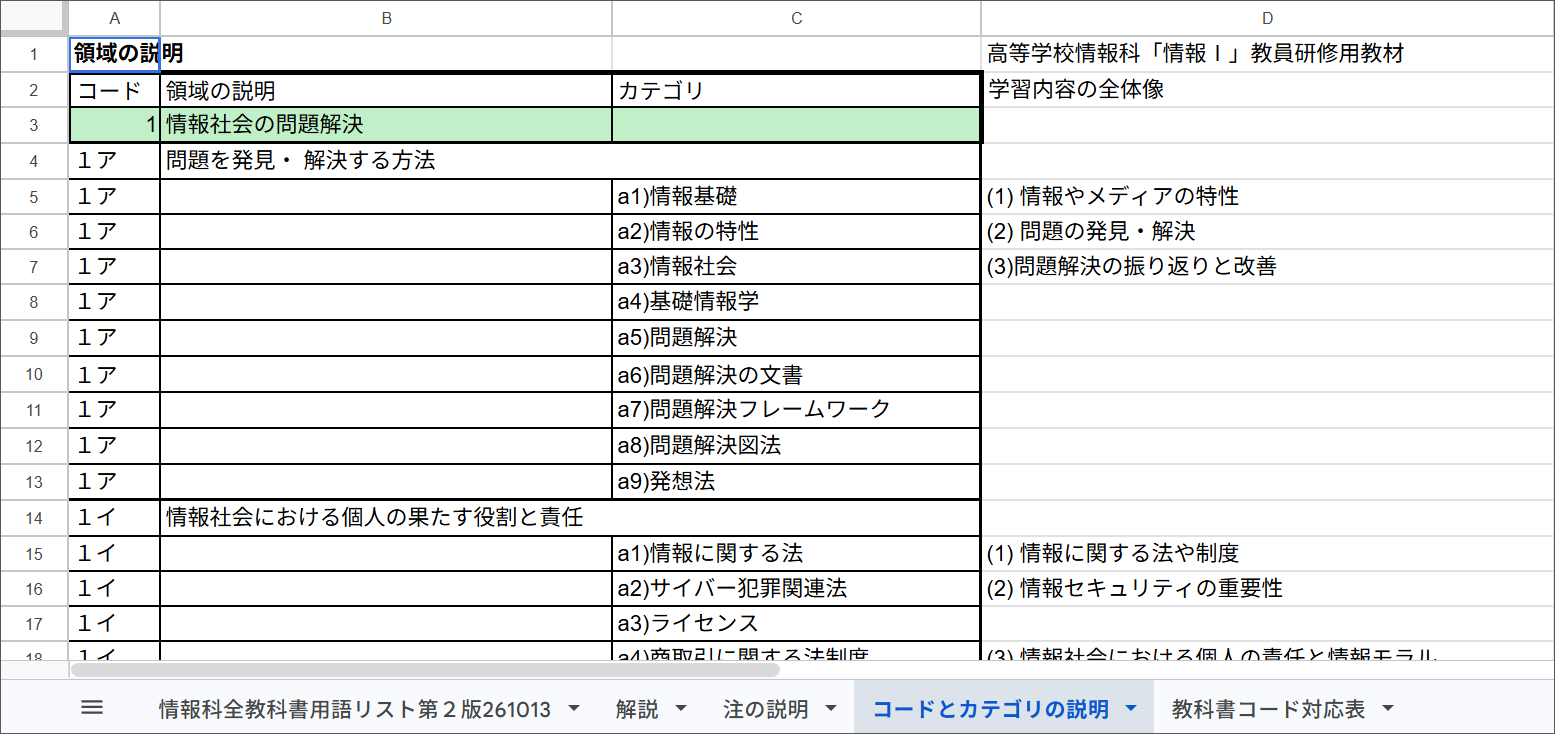Select cell a1)情報基礎
Screen dimensions: 1555x734
[796, 196]
